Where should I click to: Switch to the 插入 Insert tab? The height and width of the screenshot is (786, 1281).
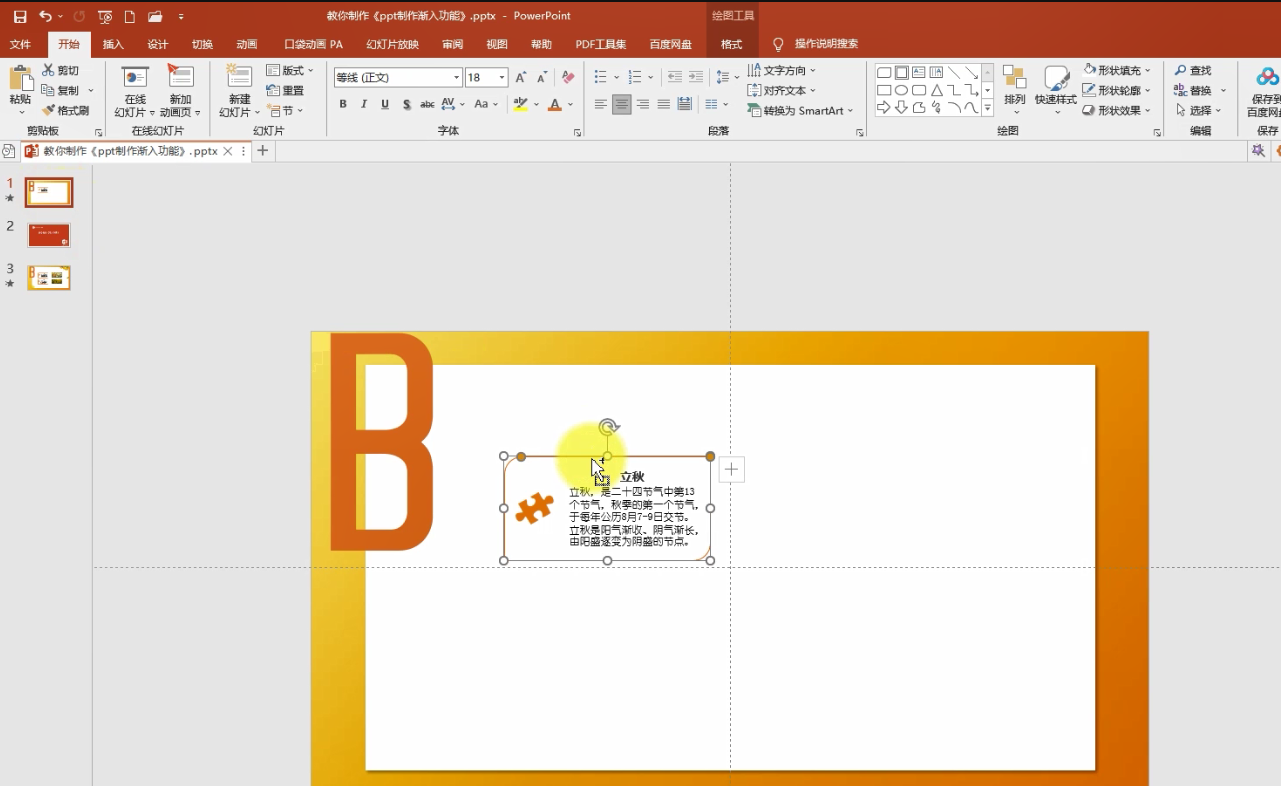pyautogui.click(x=113, y=44)
